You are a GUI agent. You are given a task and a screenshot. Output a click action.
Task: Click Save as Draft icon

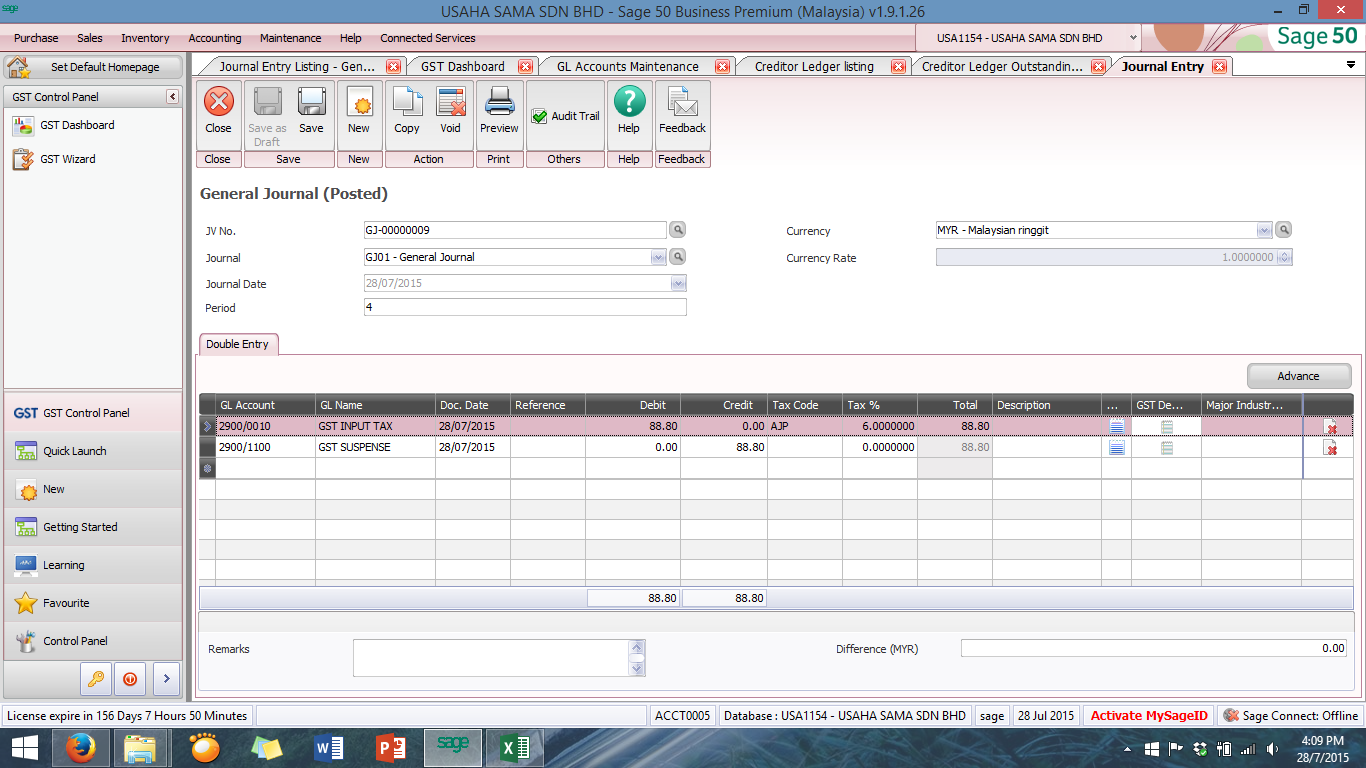[267, 116]
